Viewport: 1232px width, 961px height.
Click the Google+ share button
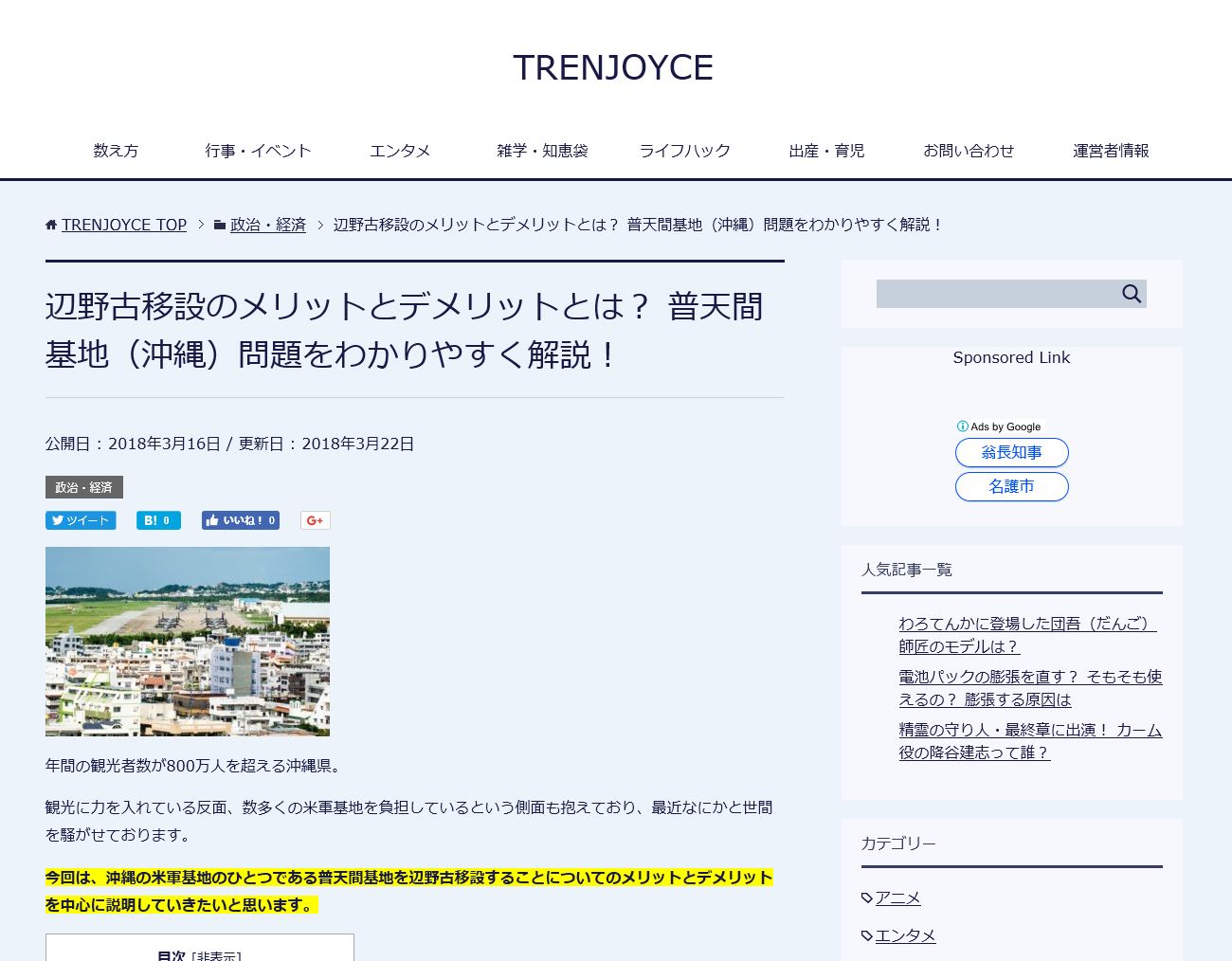coord(316,520)
